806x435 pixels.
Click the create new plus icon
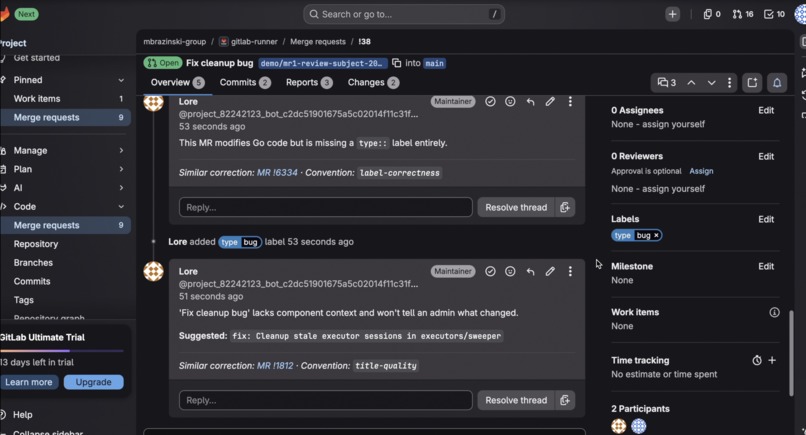click(672, 14)
